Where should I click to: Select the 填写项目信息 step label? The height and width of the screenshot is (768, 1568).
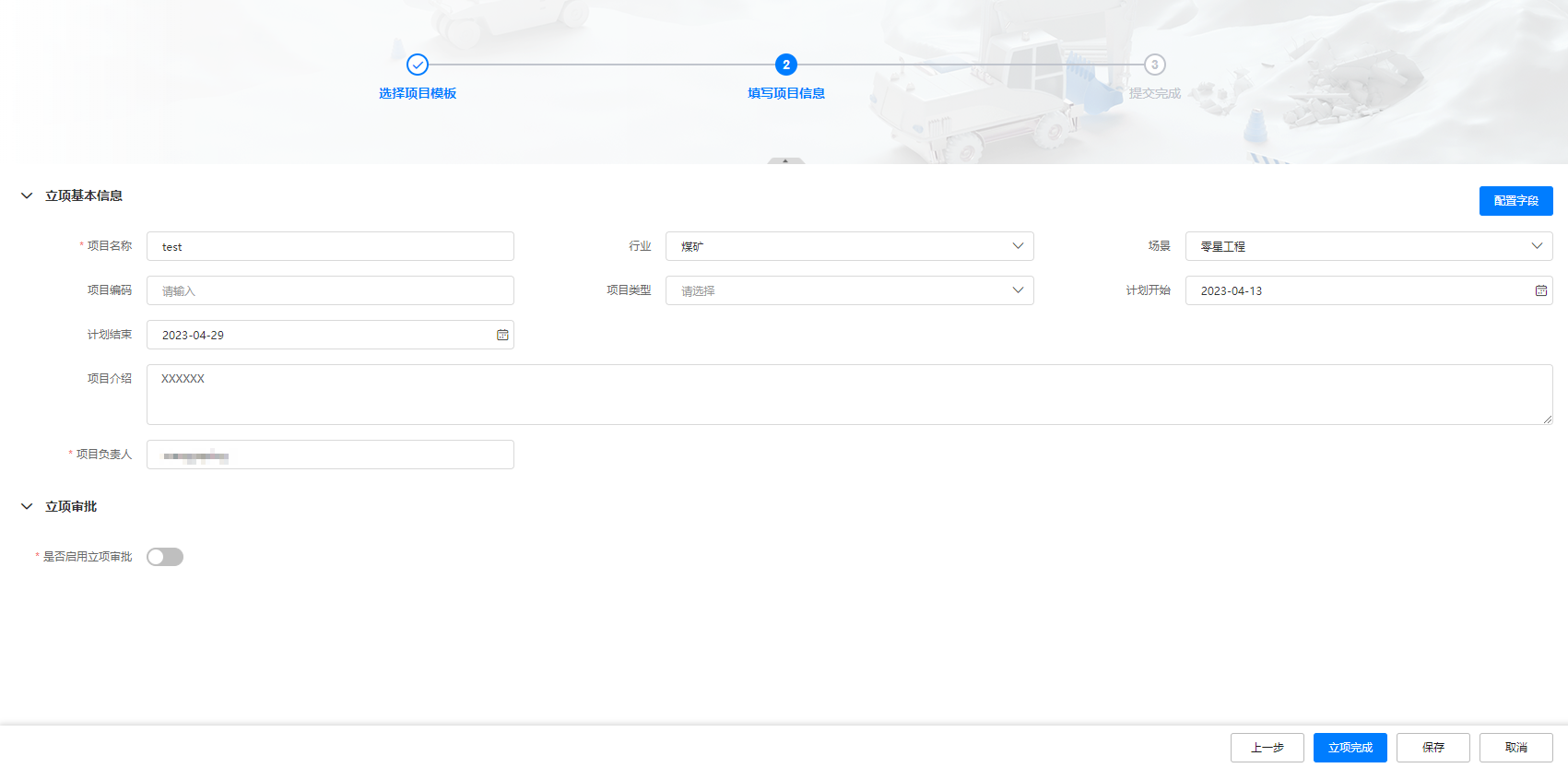(785, 93)
